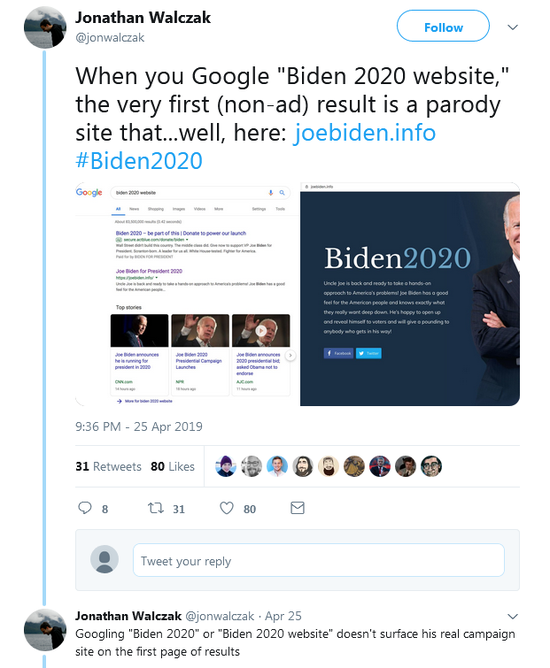
Task: Open the direct message envelope icon
Action: (x=297, y=508)
